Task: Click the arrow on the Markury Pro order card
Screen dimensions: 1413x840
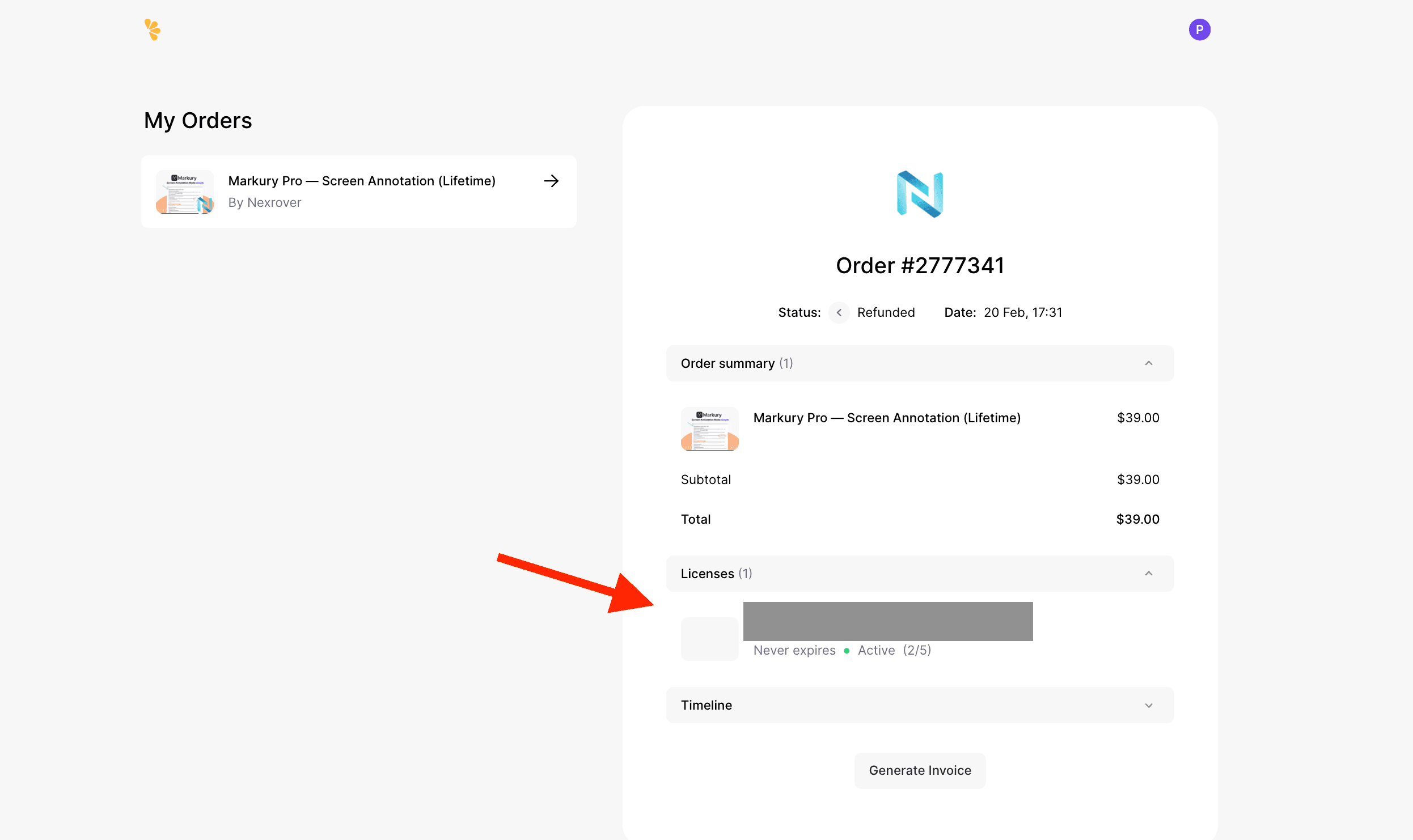Action: click(551, 181)
